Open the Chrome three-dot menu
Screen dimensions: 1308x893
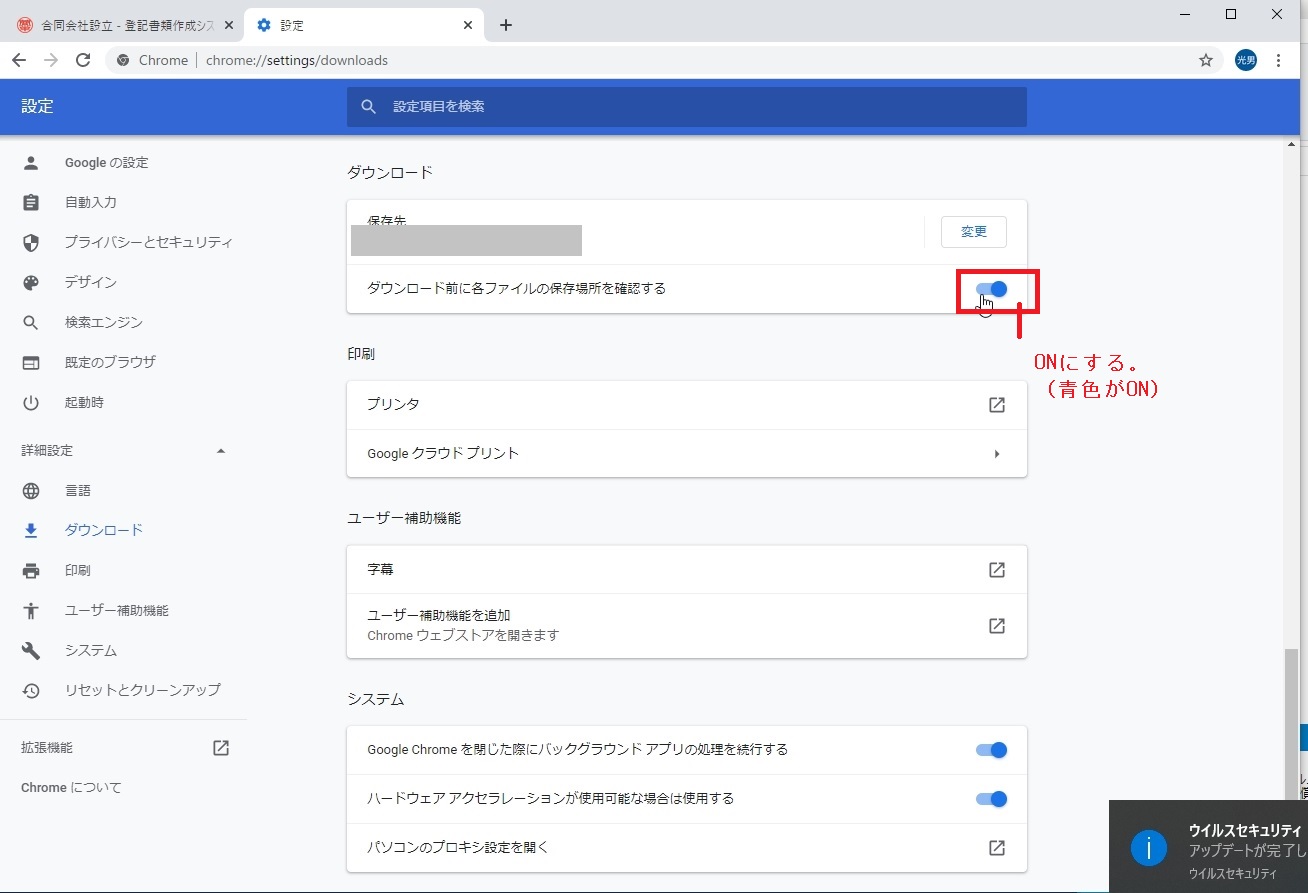tap(1278, 60)
